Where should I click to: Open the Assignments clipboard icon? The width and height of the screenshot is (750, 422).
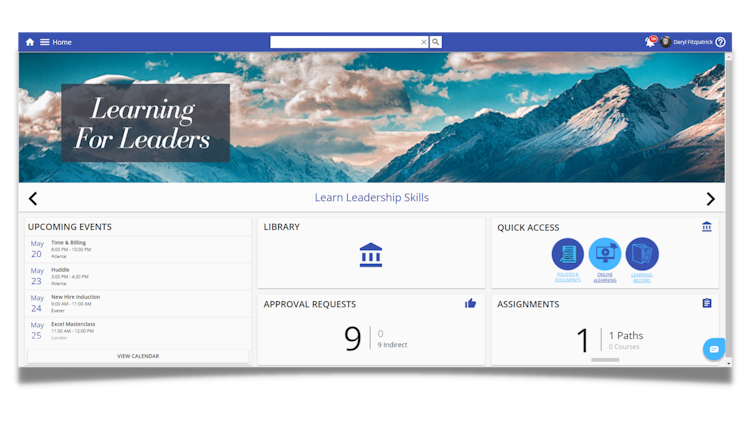coord(707,303)
